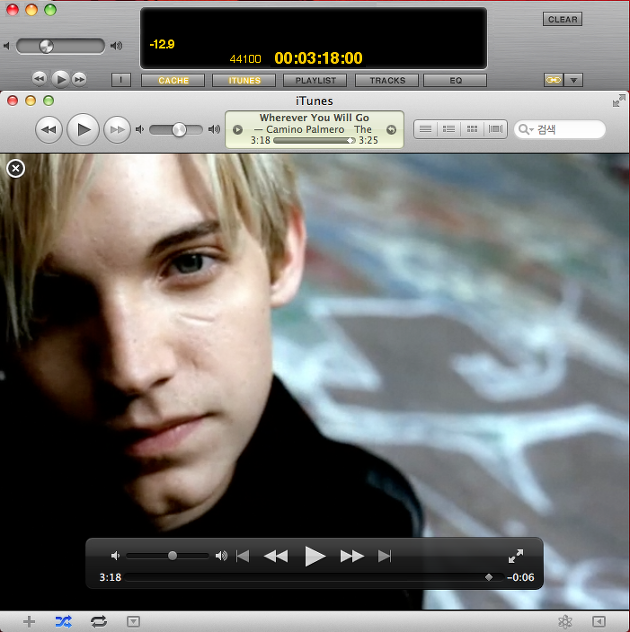Toggle the ITUNES button in top player
This screenshot has width=630, height=632.
coord(244,80)
